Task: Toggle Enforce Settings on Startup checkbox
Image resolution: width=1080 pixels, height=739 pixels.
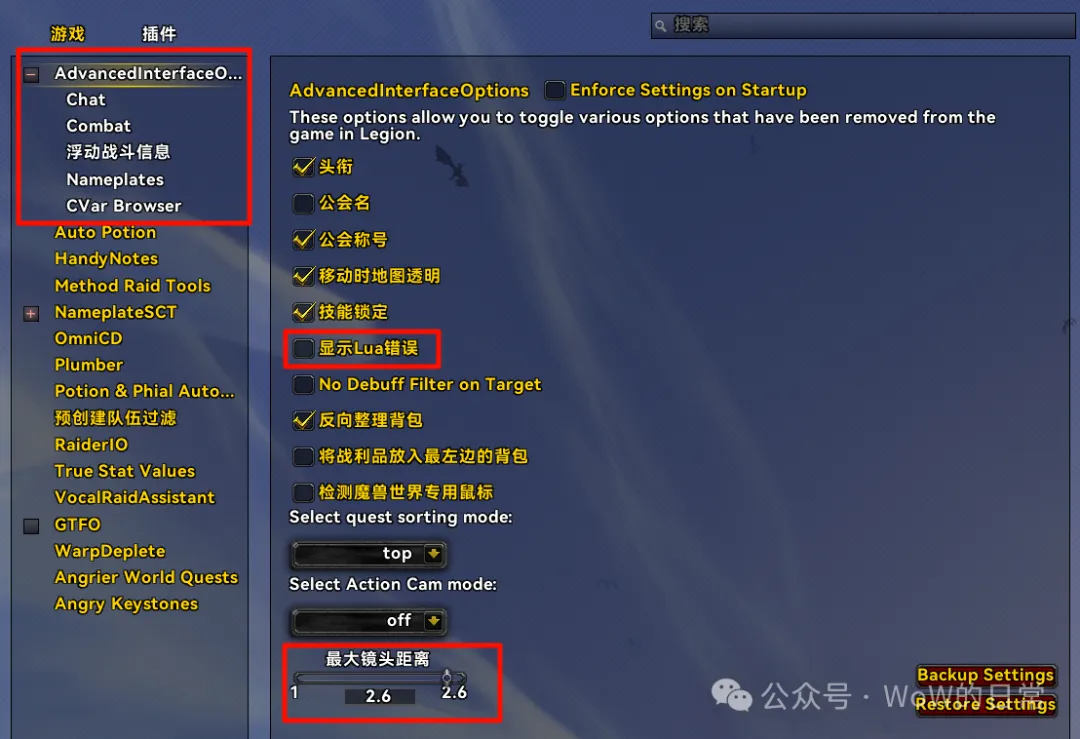Action: pyautogui.click(x=554, y=90)
